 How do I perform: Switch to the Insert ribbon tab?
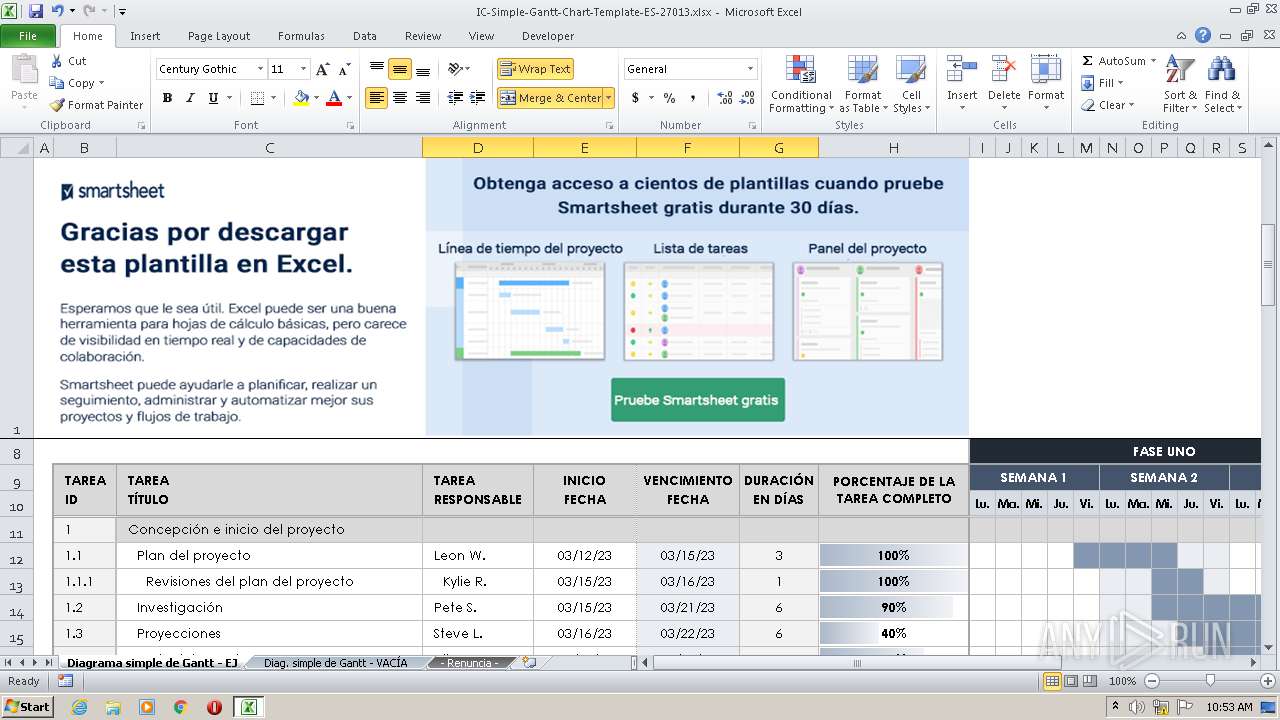(145, 36)
